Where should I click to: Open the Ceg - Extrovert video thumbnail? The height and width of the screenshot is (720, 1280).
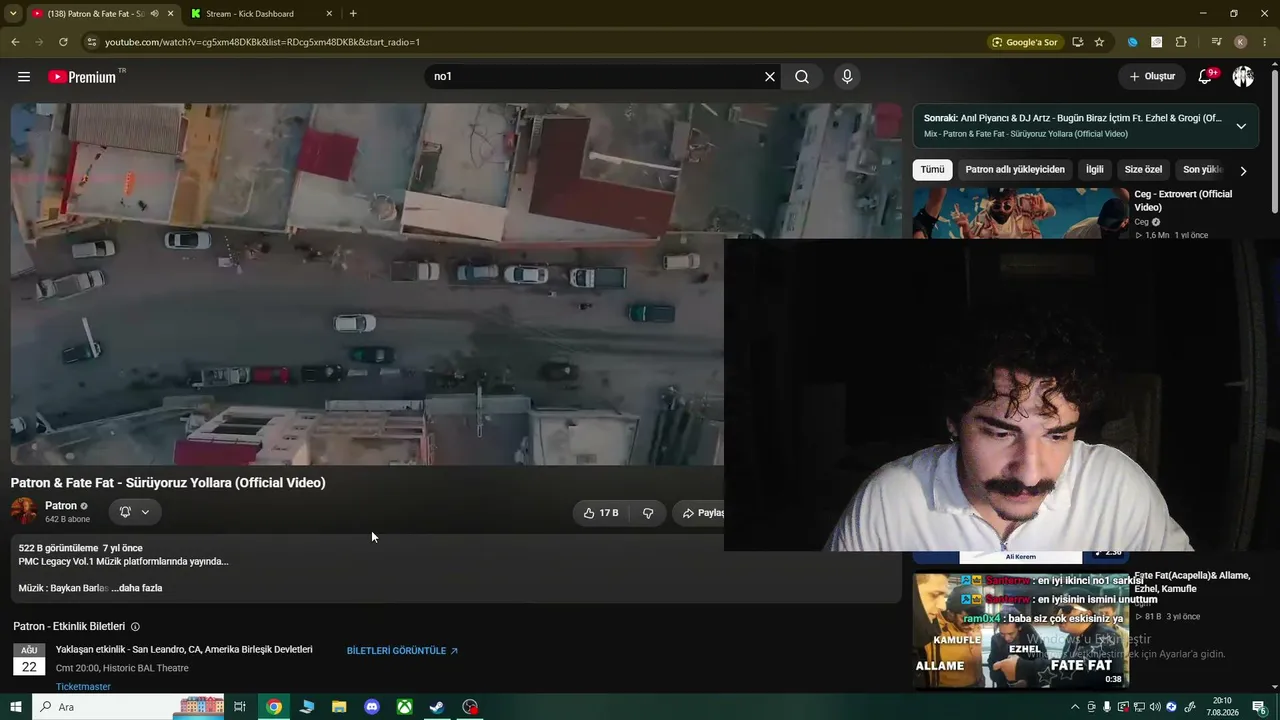pos(1021,213)
